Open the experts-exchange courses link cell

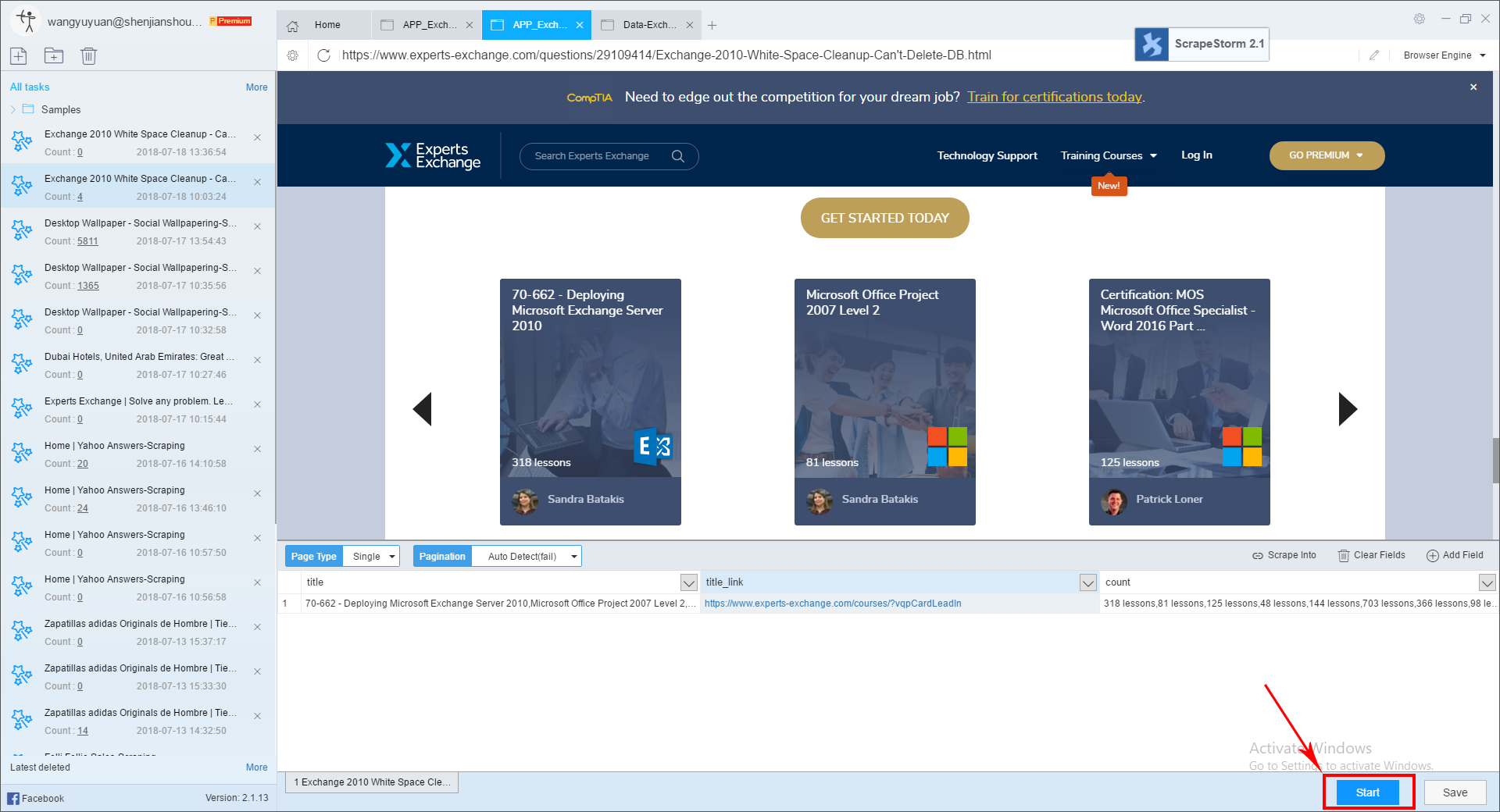(x=898, y=604)
